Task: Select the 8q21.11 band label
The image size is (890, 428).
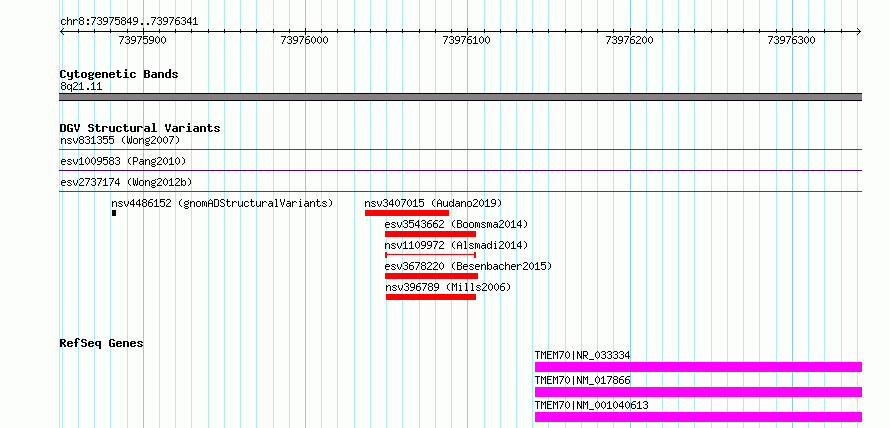Action: coord(81,87)
